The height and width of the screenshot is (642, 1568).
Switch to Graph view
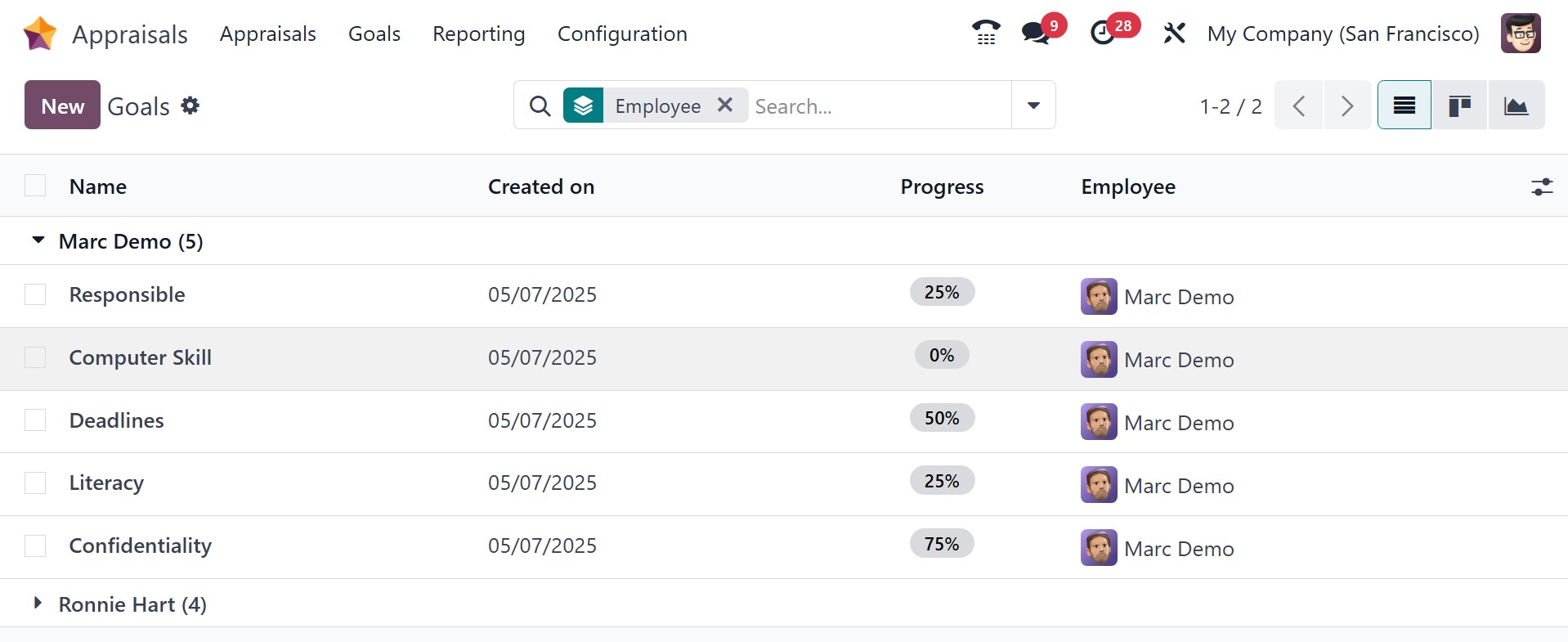pos(1516,106)
